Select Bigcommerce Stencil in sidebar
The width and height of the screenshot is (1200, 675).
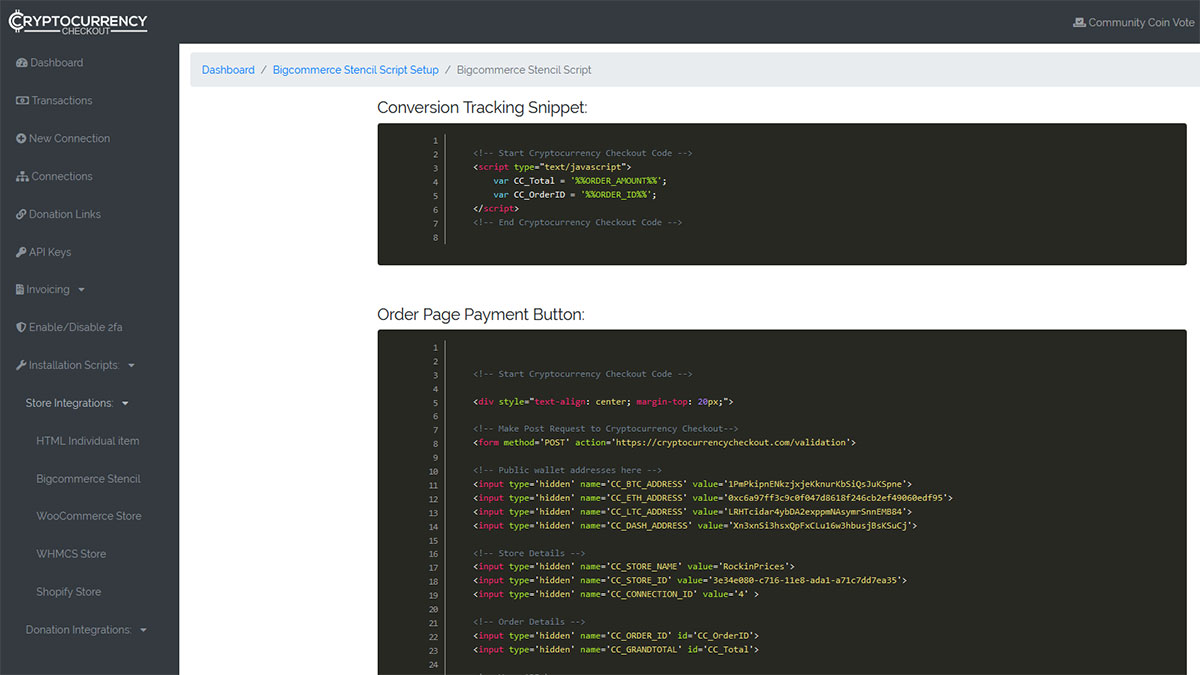[x=88, y=479]
